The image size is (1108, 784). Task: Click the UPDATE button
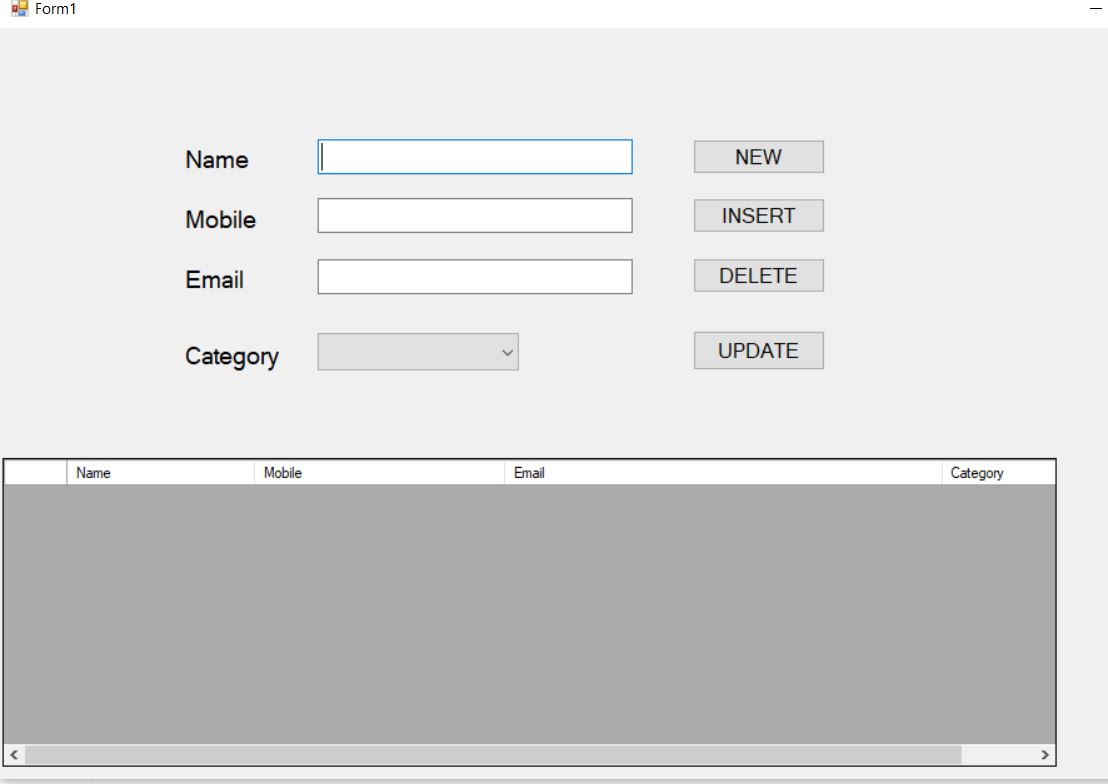[757, 350]
